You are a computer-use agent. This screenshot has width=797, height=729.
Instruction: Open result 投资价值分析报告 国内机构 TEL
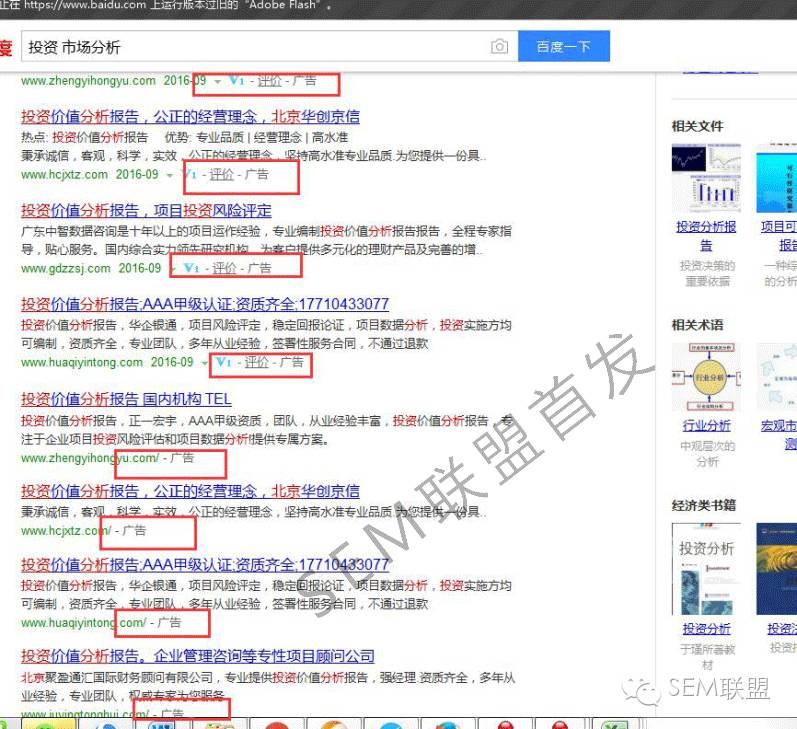126,399
